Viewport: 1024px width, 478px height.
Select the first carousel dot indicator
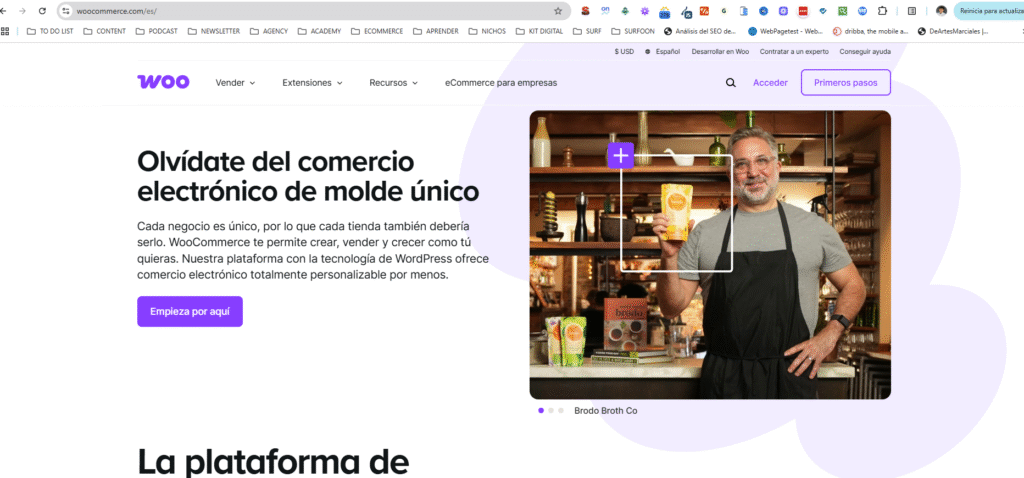[x=541, y=410]
